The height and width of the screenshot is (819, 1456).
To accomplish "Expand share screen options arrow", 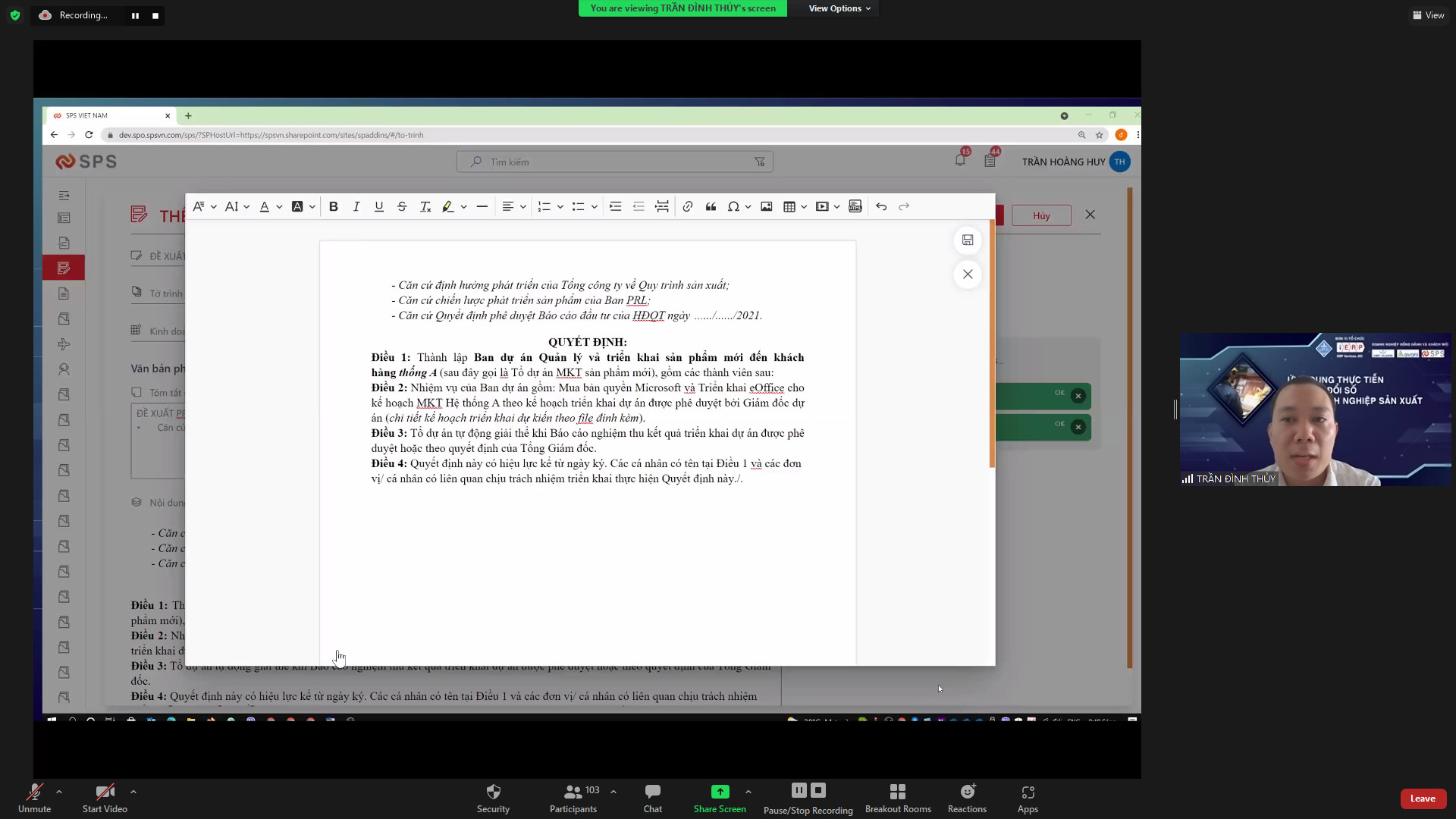I will 748,791.
